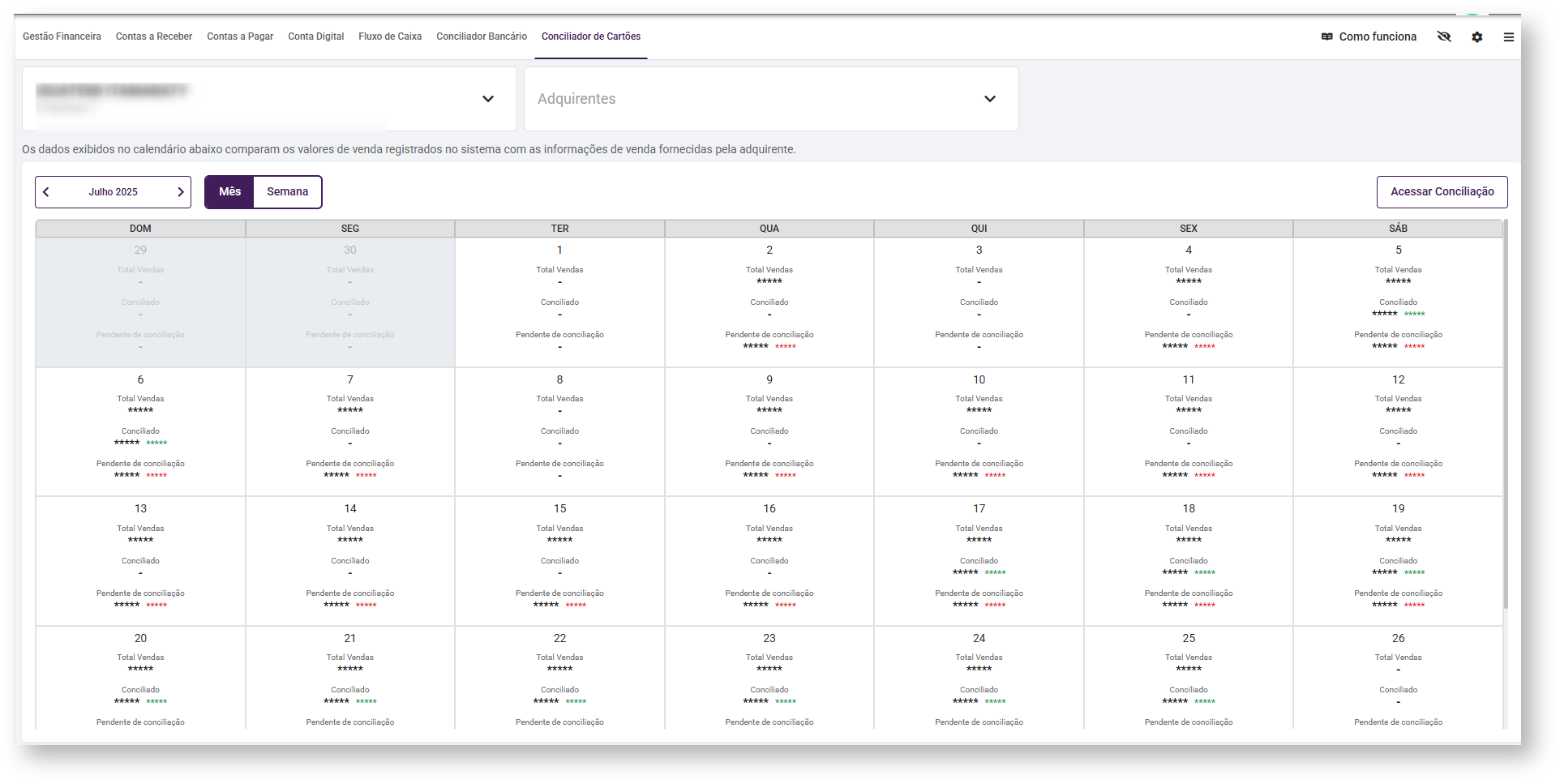
Task: Switch to Fluxo de Caixa tab
Action: pos(389,36)
